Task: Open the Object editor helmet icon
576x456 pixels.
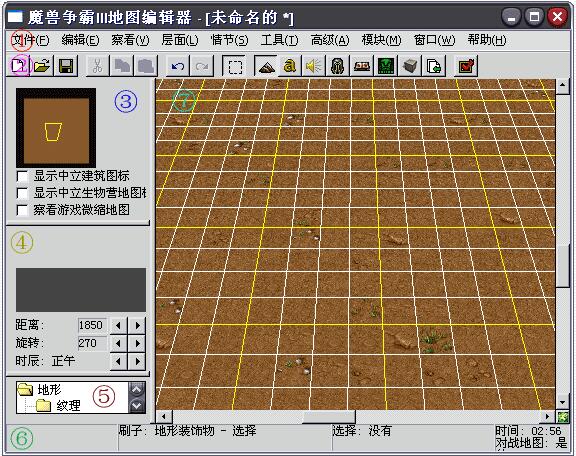Action: point(337,66)
